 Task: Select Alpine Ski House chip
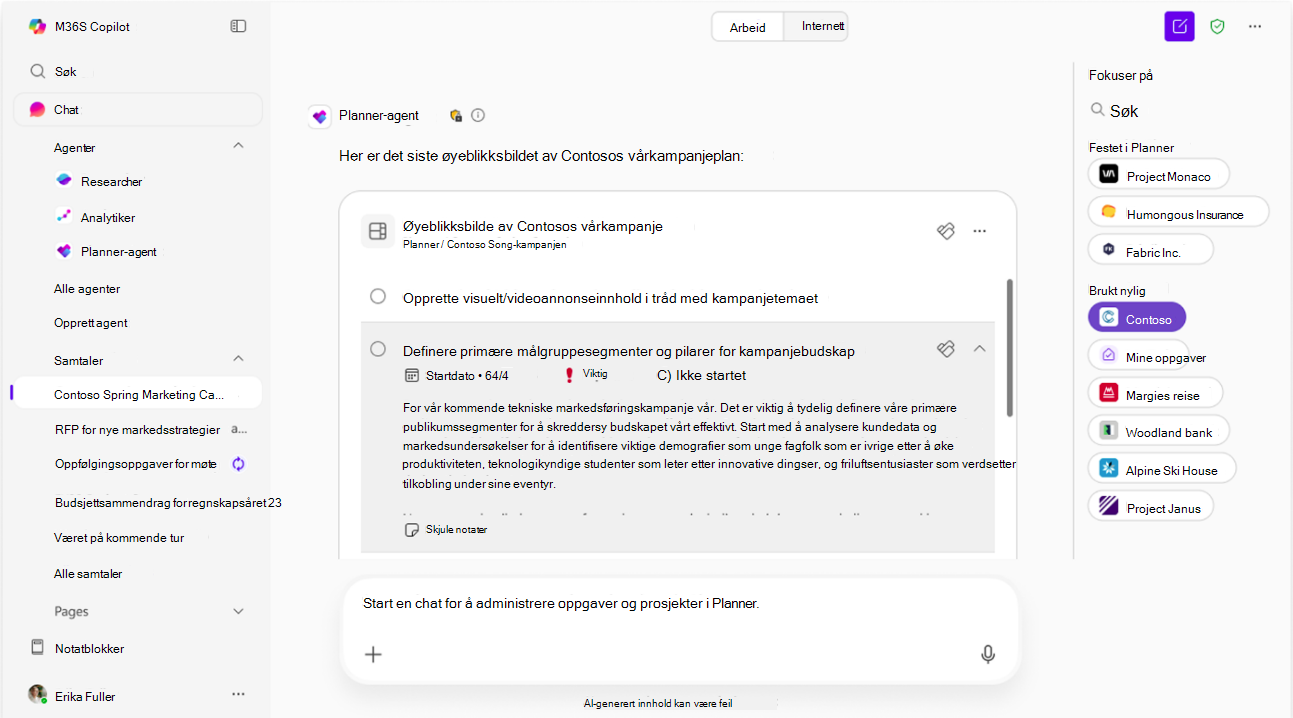(x=1162, y=469)
